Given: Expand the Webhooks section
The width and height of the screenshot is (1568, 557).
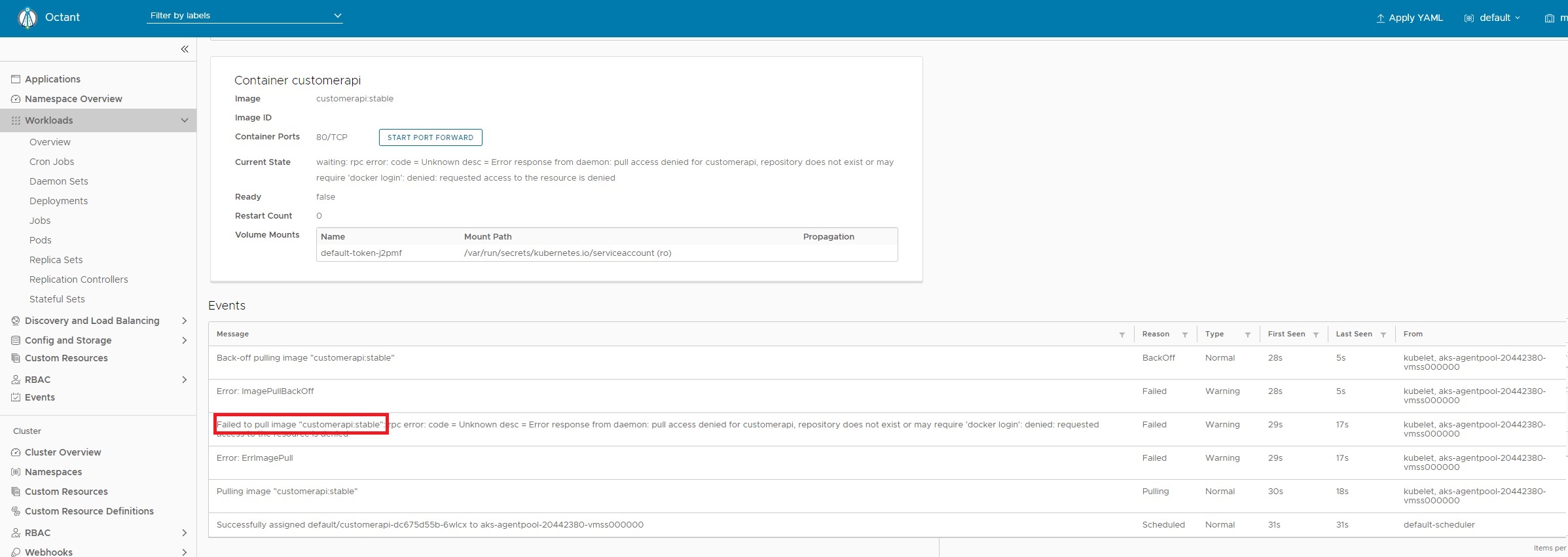Looking at the screenshot, I should (184, 552).
